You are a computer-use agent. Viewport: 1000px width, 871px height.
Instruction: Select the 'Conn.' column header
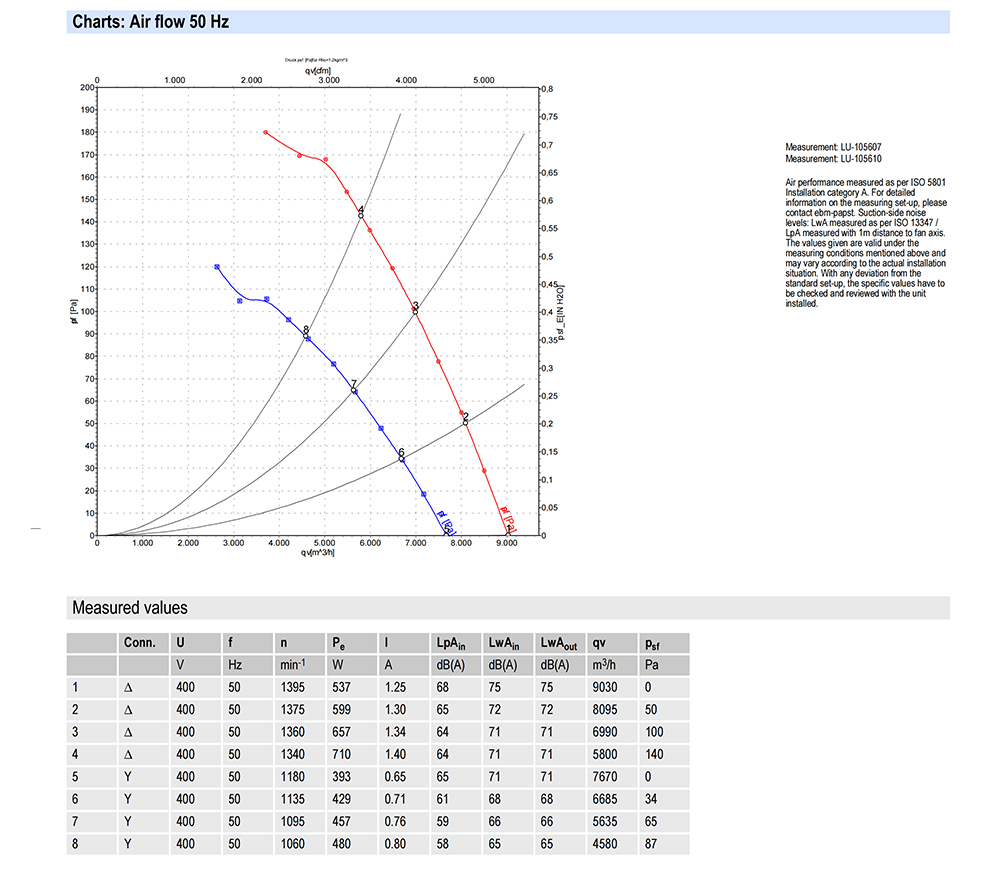tap(138, 643)
